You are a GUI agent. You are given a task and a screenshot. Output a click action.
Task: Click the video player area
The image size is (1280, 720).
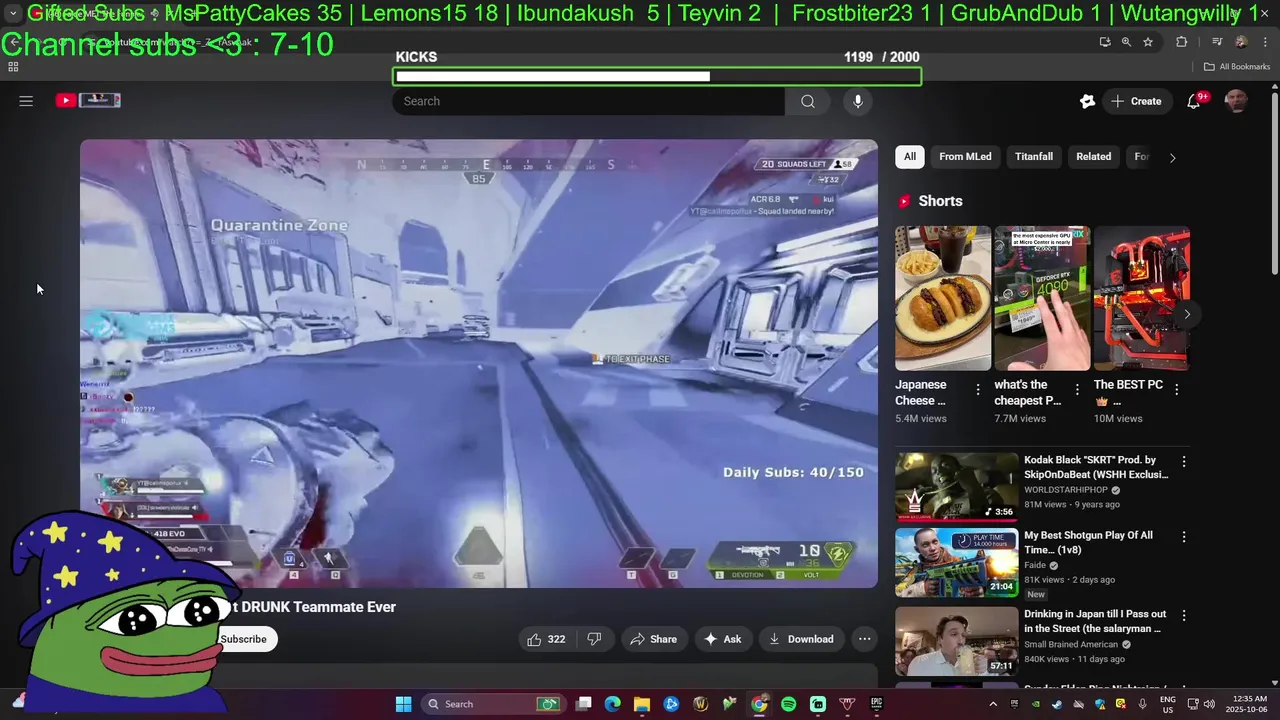[479, 363]
